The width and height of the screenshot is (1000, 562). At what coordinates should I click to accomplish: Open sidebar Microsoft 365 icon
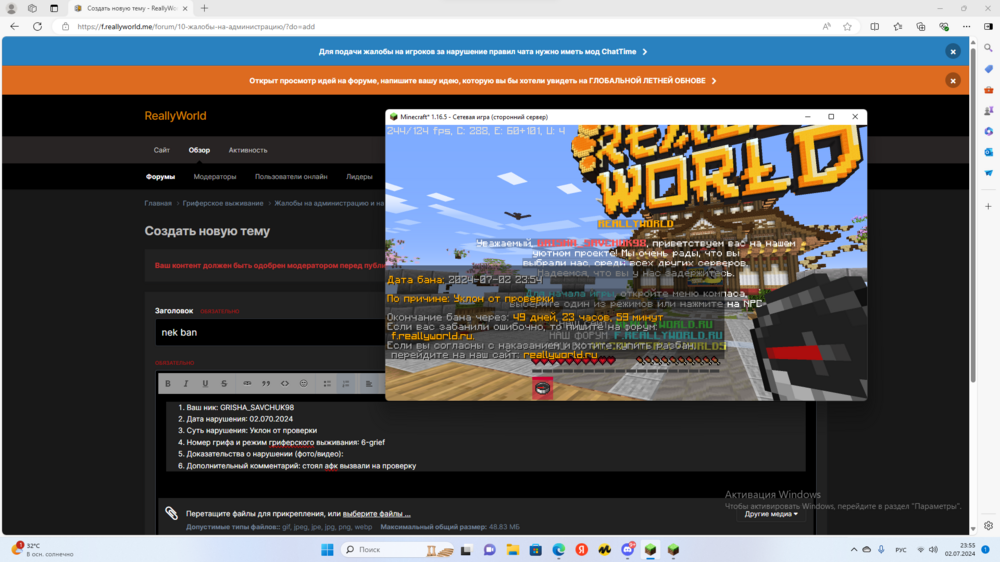tap(989, 131)
